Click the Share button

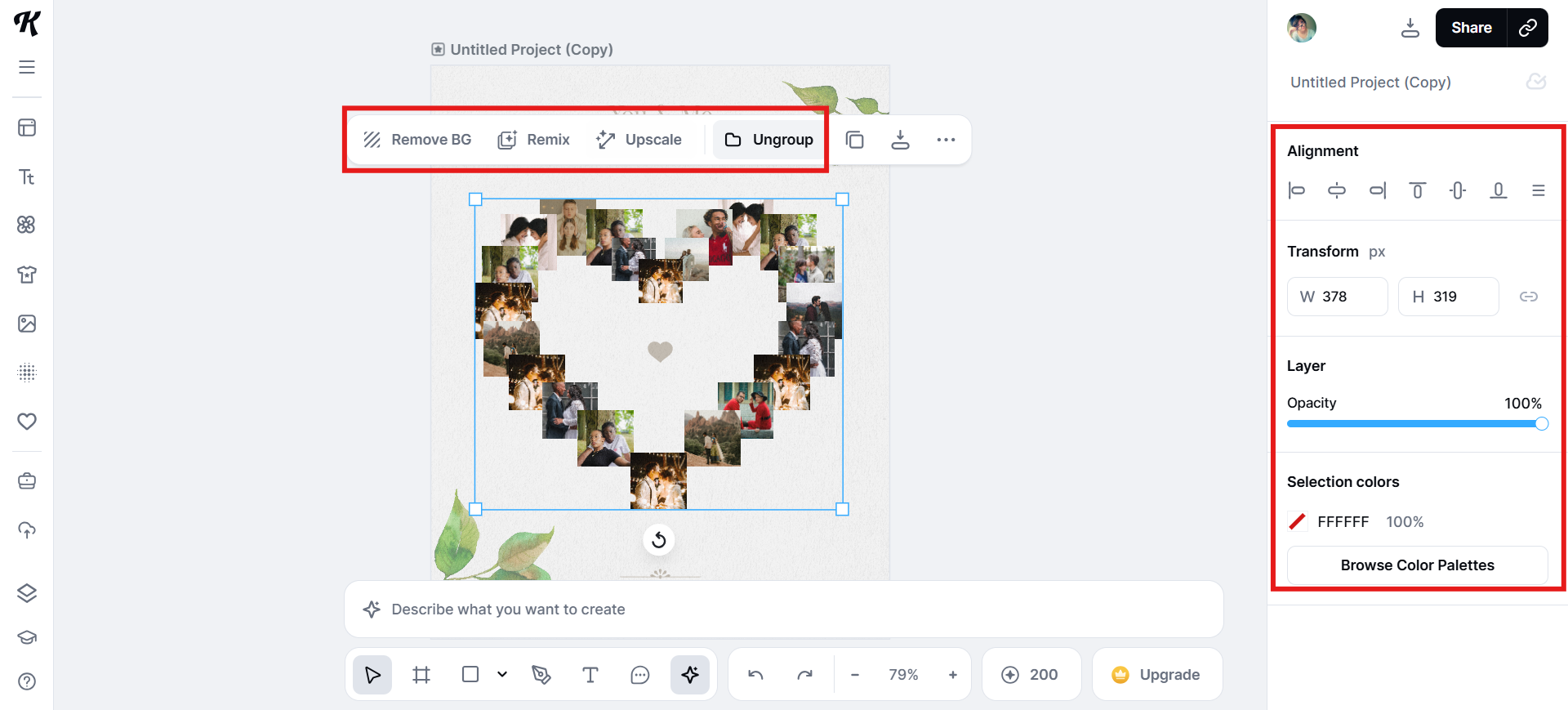coord(1472,28)
